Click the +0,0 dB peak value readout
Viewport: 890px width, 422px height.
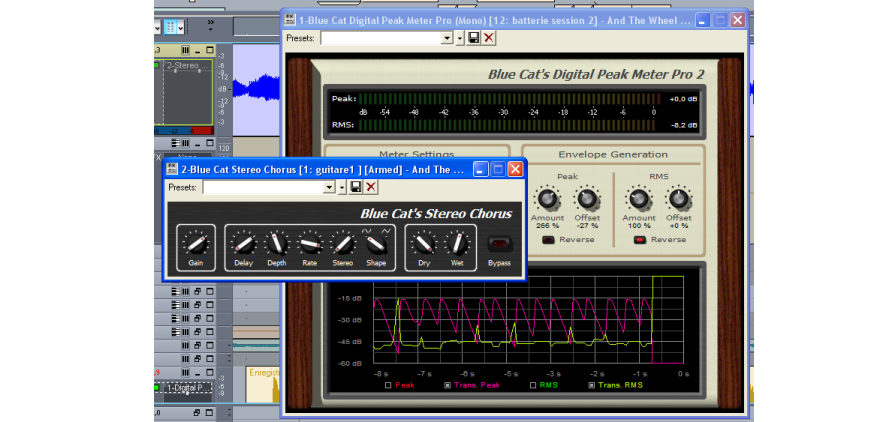coord(684,99)
